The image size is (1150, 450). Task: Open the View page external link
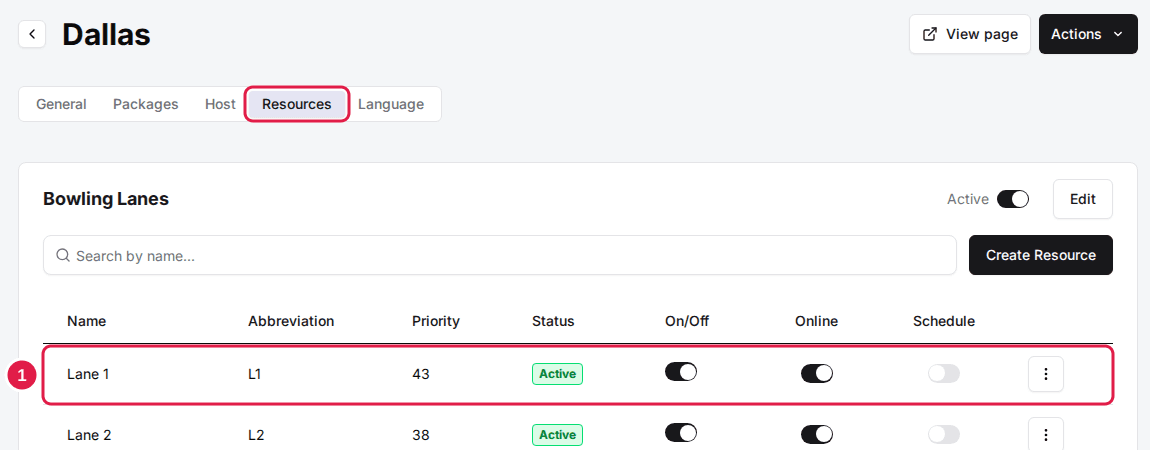point(970,34)
